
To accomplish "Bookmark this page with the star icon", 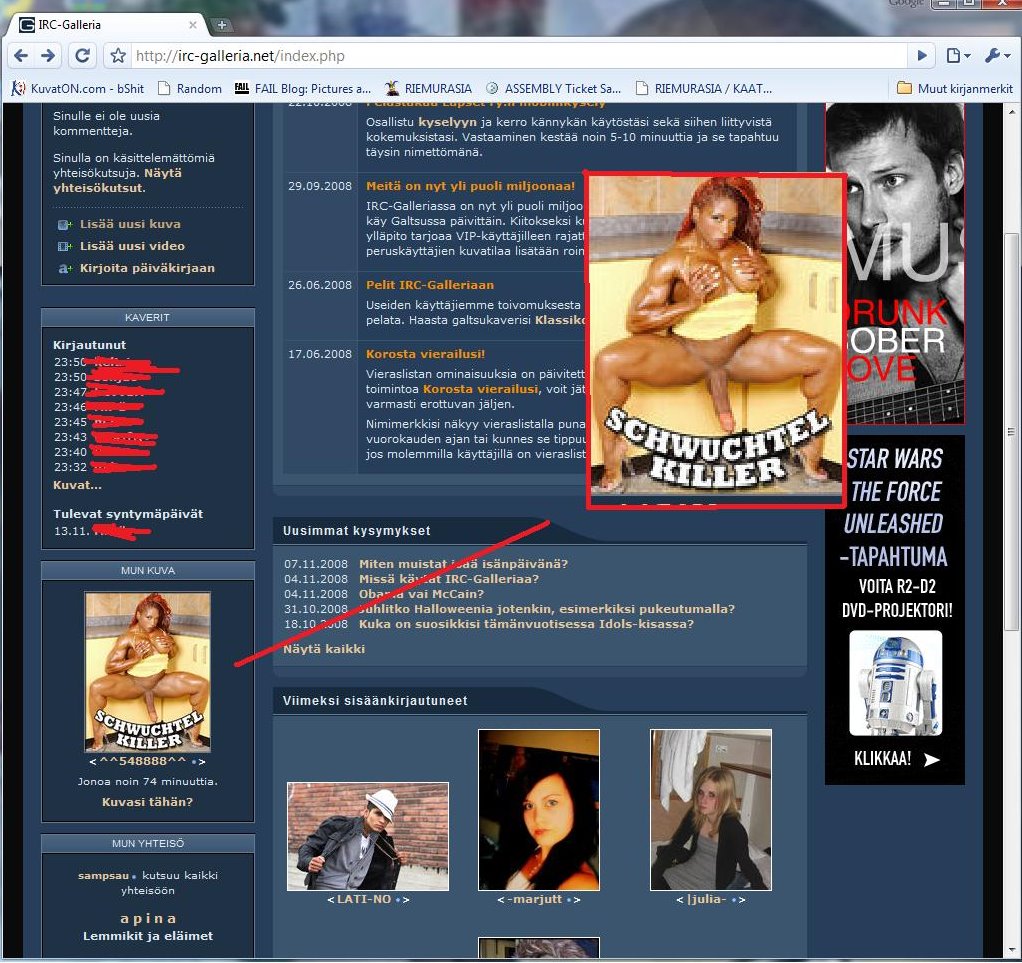I will [x=118, y=56].
